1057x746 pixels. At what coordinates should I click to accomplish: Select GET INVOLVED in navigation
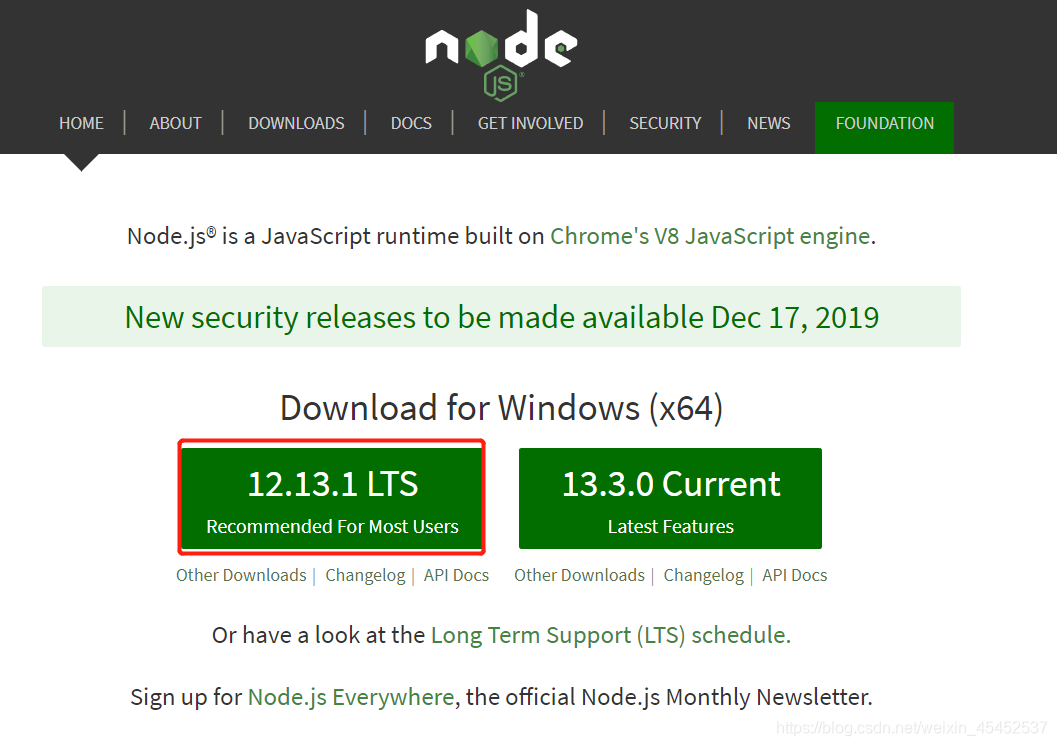pyautogui.click(x=531, y=123)
